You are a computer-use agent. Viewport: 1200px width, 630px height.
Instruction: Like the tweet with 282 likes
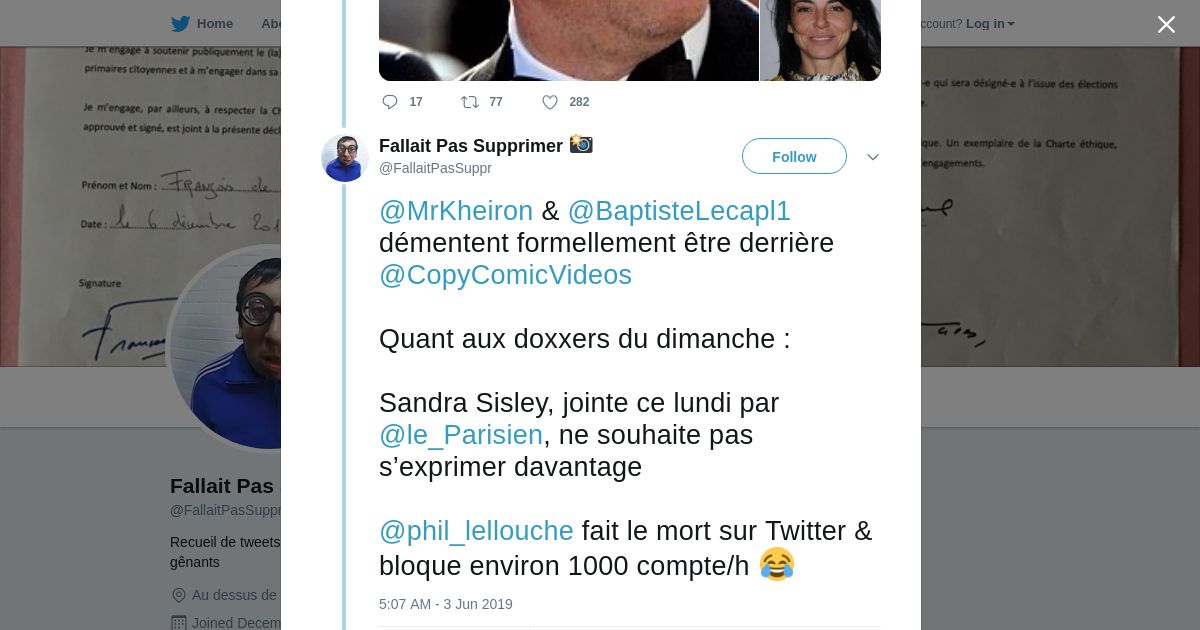click(549, 102)
